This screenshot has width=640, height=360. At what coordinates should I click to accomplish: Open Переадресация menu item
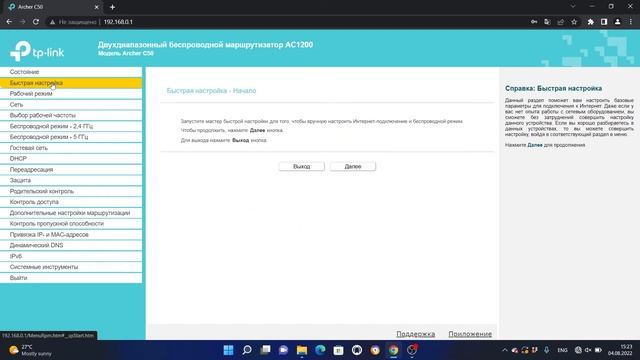pos(71,169)
